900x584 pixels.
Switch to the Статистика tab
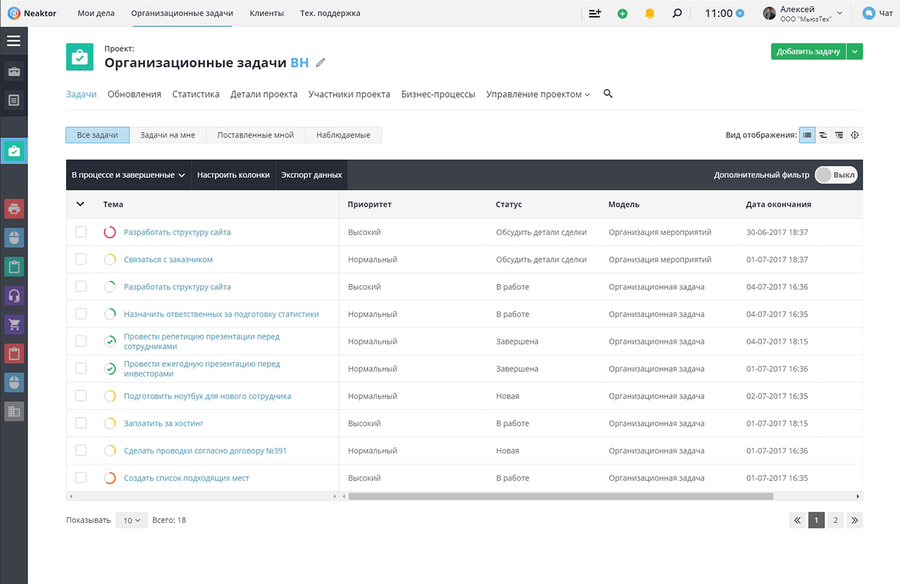(x=196, y=94)
